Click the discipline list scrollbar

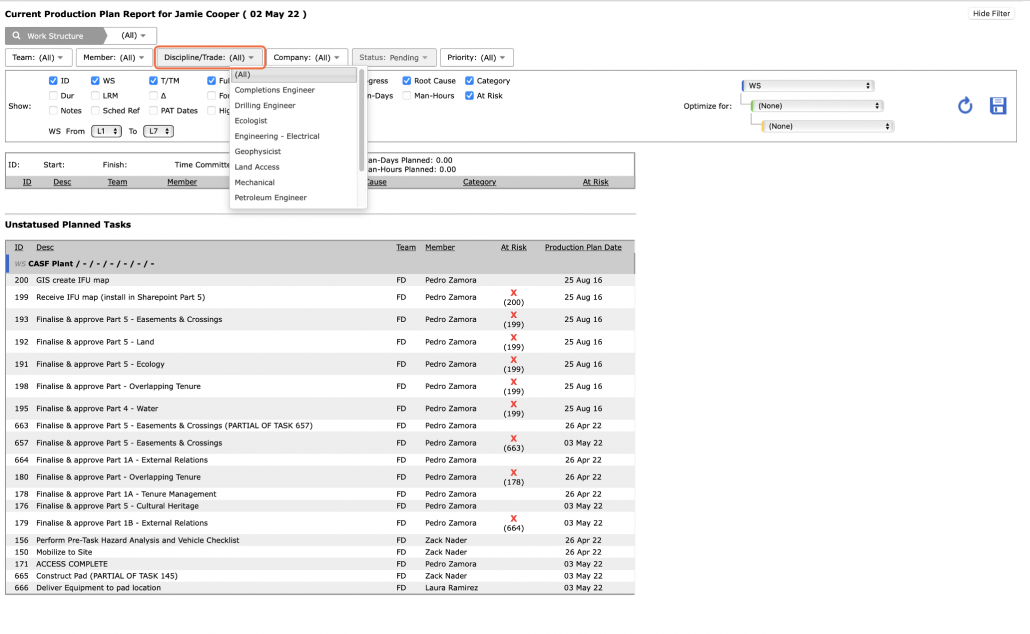click(361, 120)
